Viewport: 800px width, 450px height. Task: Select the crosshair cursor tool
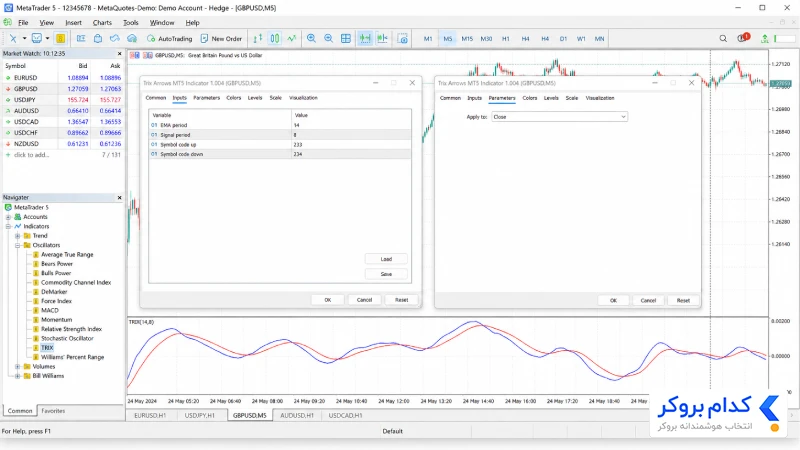click(13, 39)
